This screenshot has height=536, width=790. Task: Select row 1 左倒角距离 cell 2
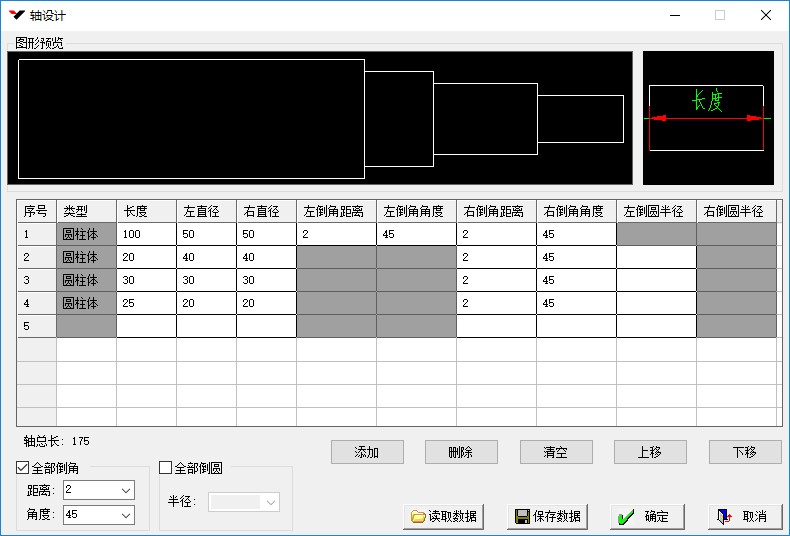(337, 234)
